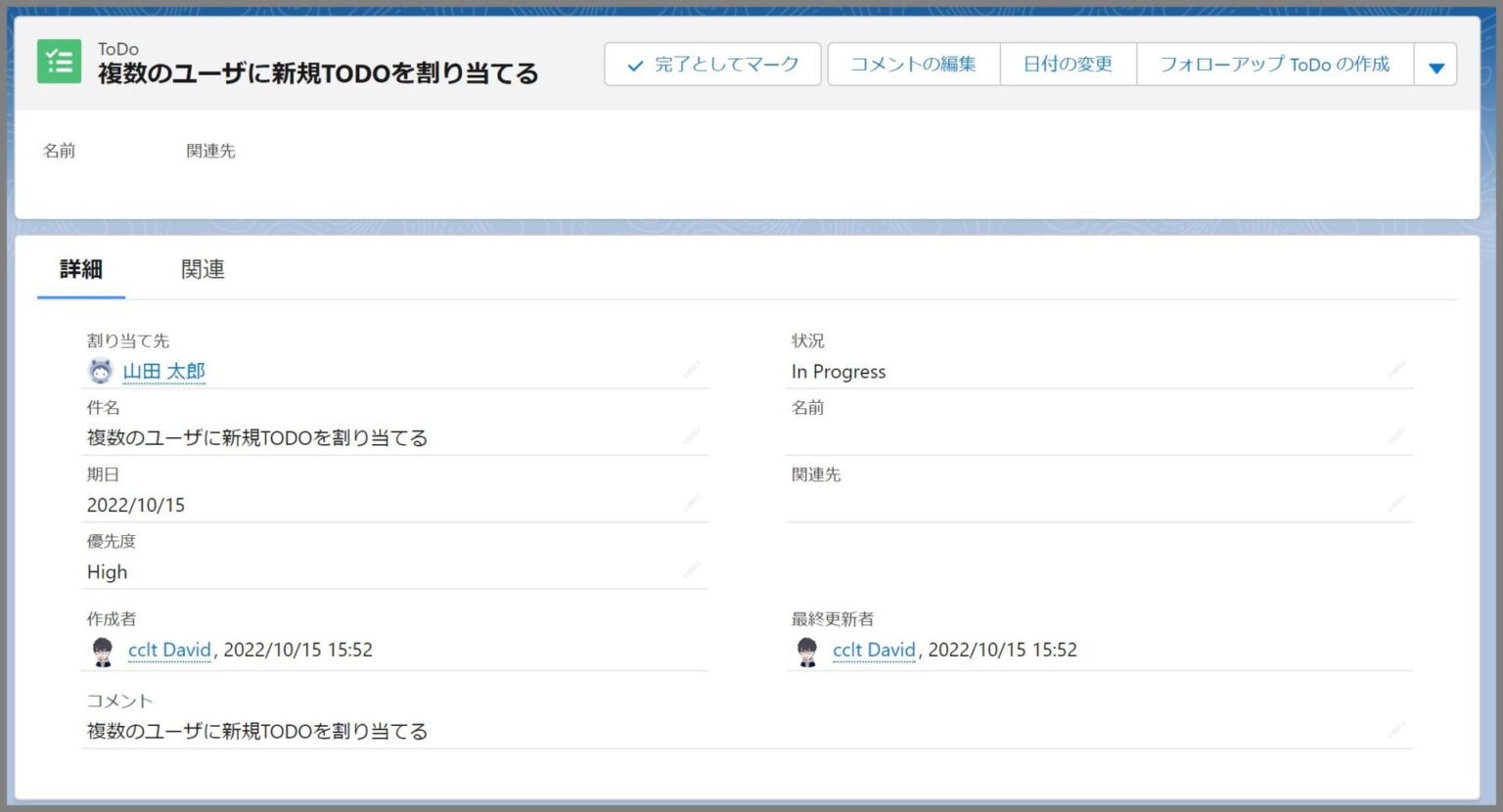
Task: Click pencil edit icon for 割り当て先 field
Action: (x=692, y=370)
